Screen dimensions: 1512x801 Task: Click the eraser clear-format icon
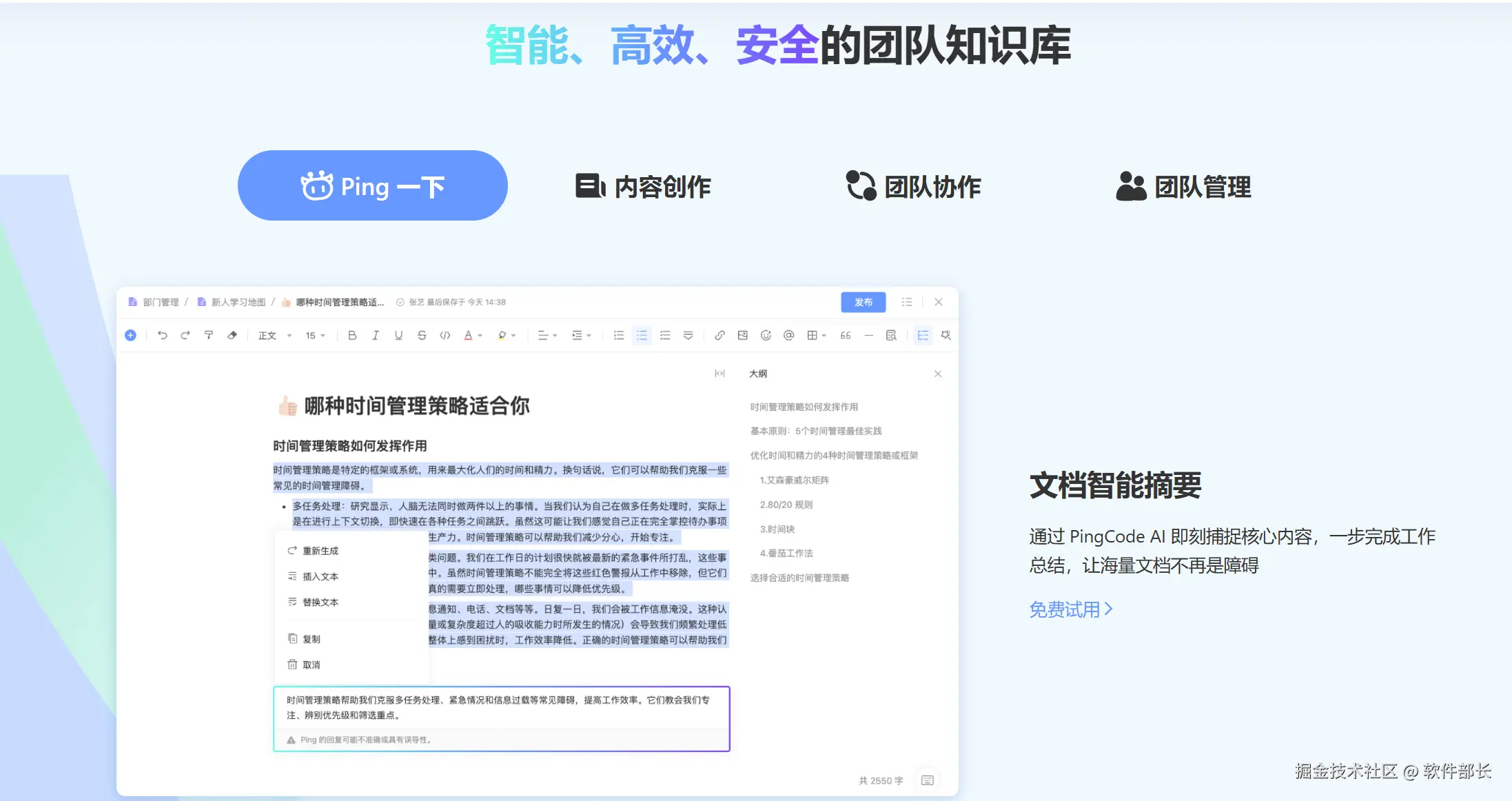coord(232,335)
